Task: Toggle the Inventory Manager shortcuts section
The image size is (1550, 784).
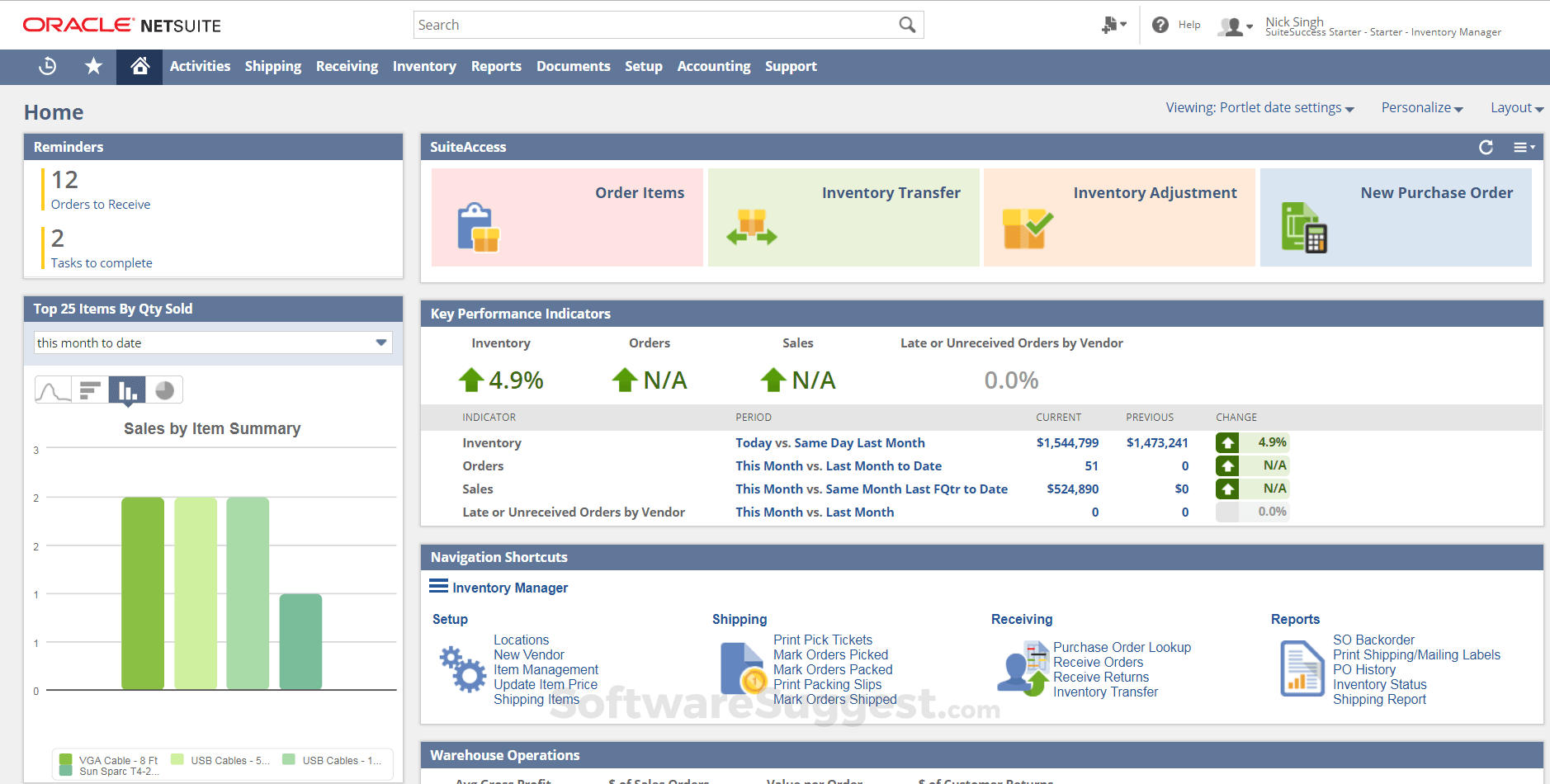Action: click(x=437, y=587)
